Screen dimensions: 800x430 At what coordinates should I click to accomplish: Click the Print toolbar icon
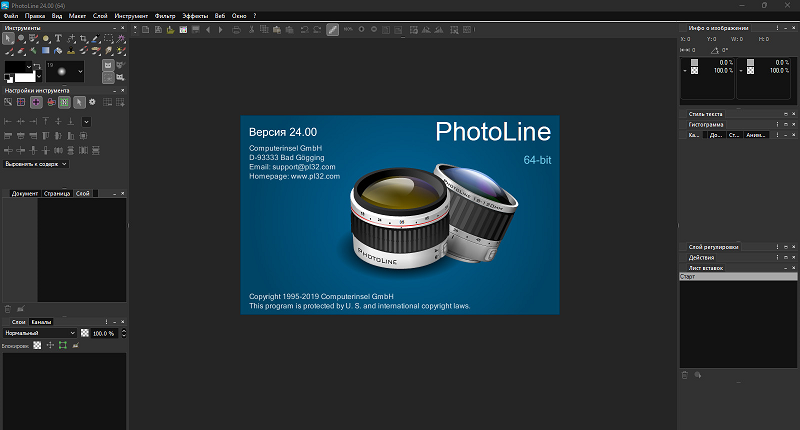click(x=236, y=30)
